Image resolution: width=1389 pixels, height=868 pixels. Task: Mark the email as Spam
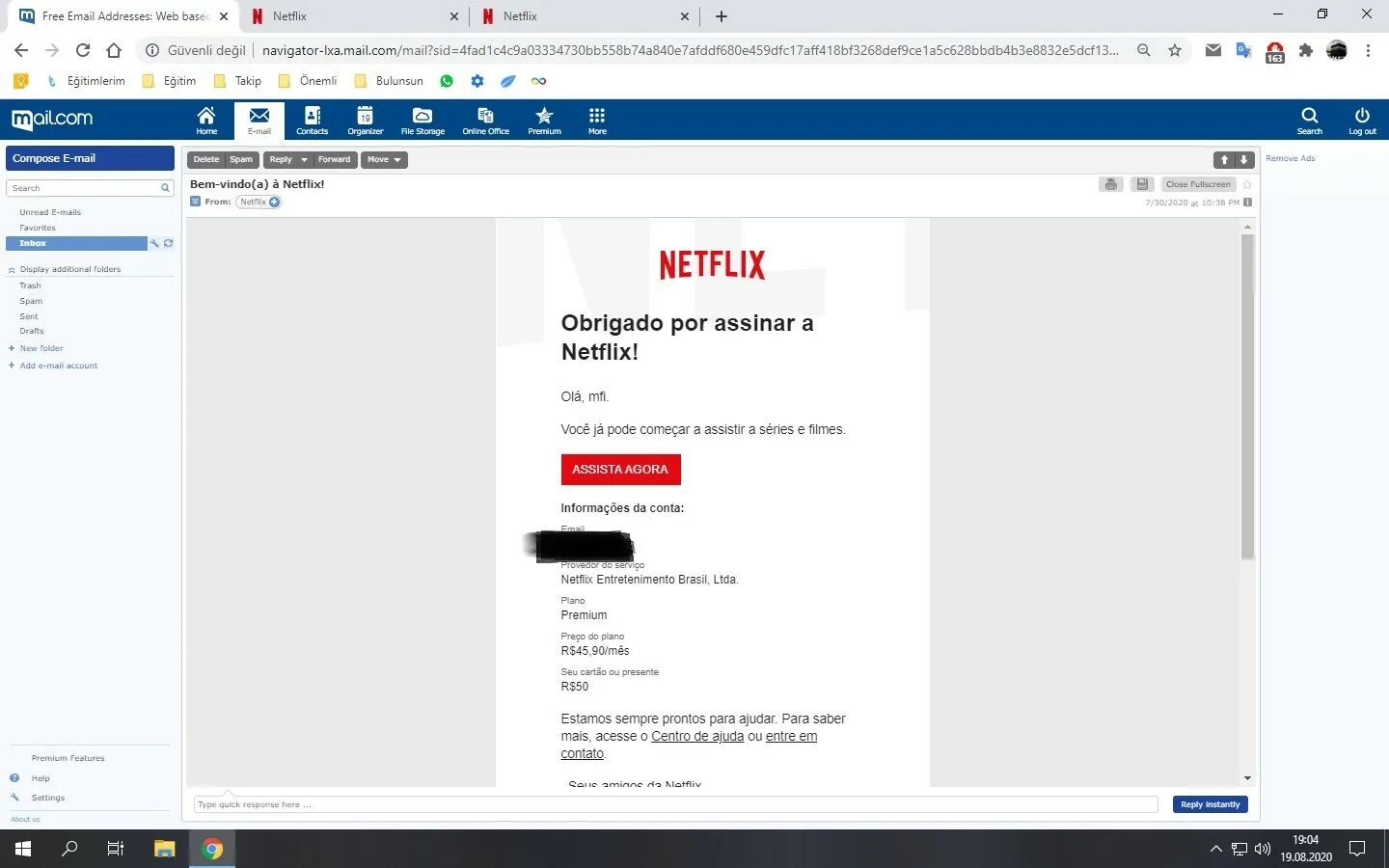tap(241, 160)
